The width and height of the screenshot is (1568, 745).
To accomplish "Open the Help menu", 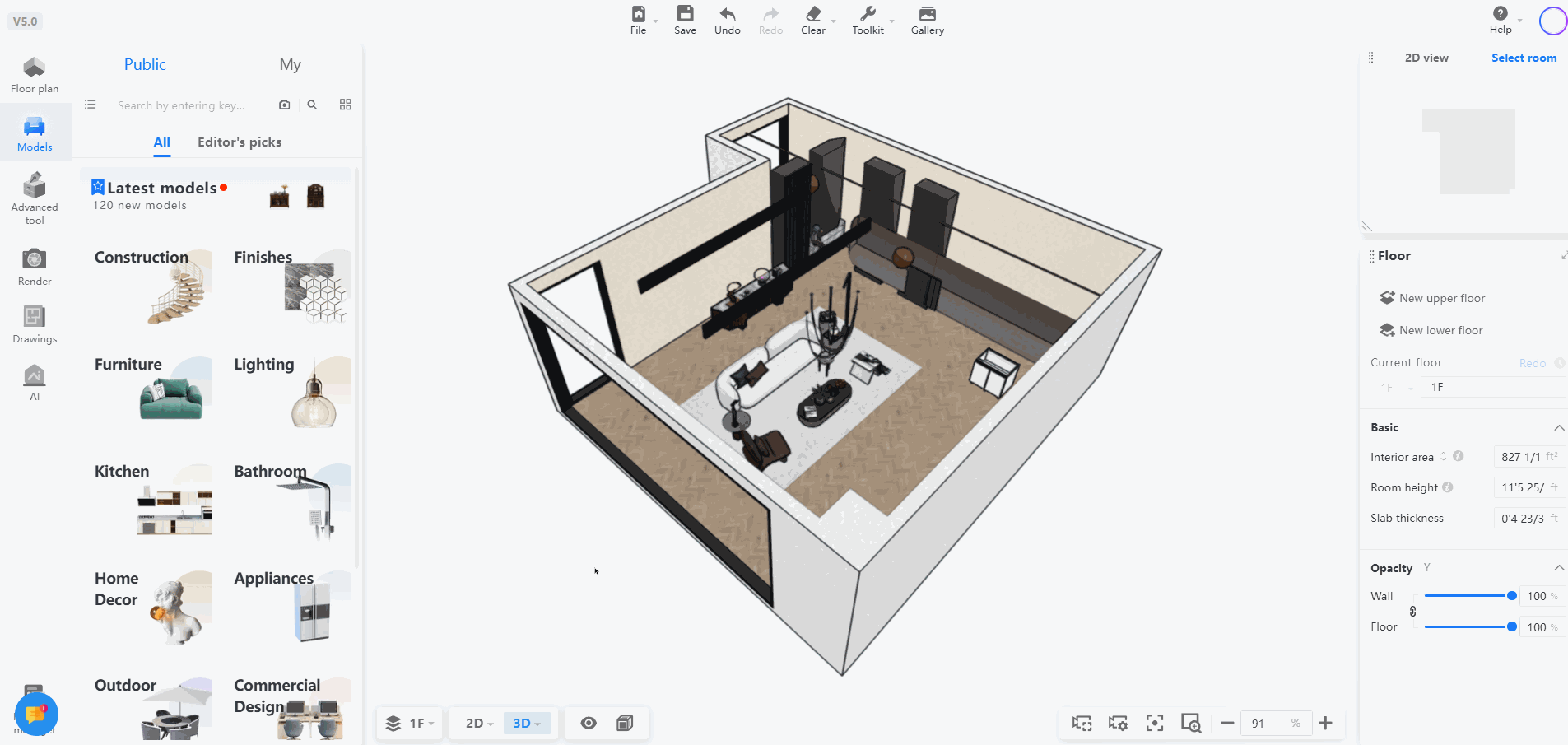I will click(x=1501, y=21).
